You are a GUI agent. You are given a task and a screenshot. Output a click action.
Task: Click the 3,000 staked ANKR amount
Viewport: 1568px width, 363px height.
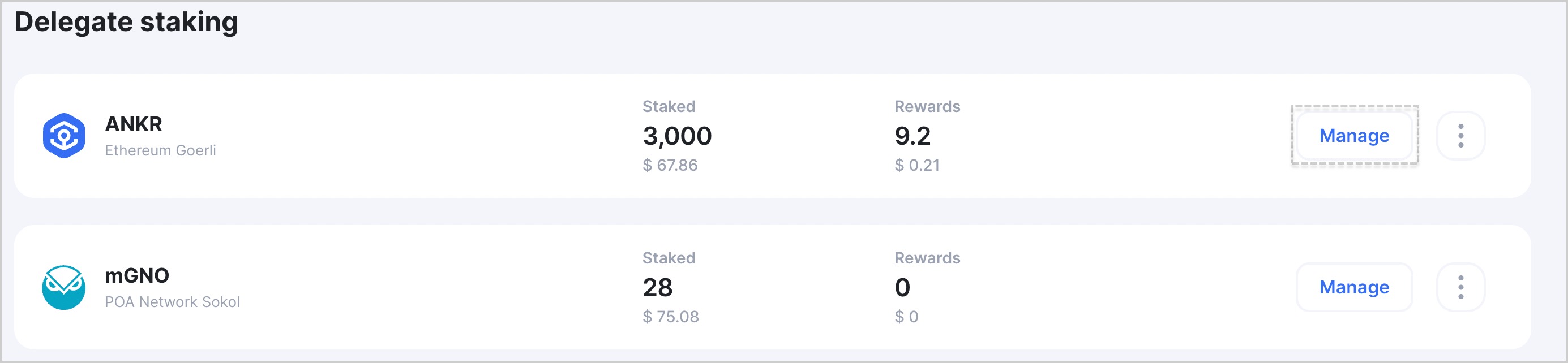(x=677, y=136)
